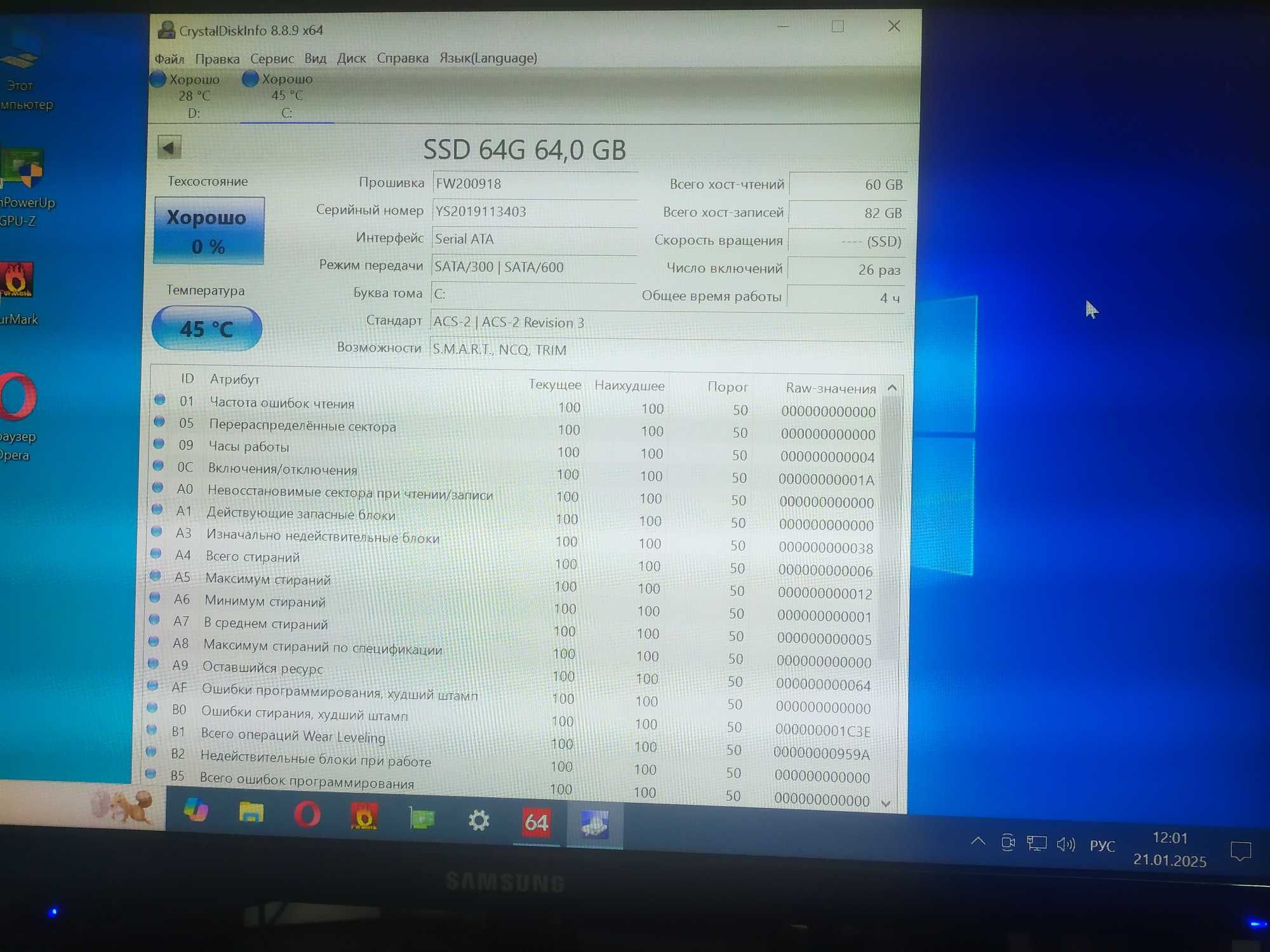
Task: Click the Атрибут column header
Action: 234,379
